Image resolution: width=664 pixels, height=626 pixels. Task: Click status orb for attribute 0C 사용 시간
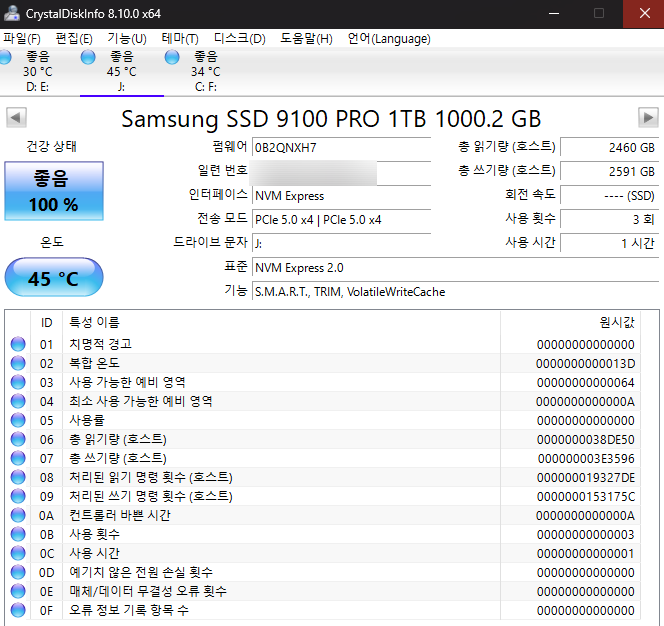(x=18, y=553)
